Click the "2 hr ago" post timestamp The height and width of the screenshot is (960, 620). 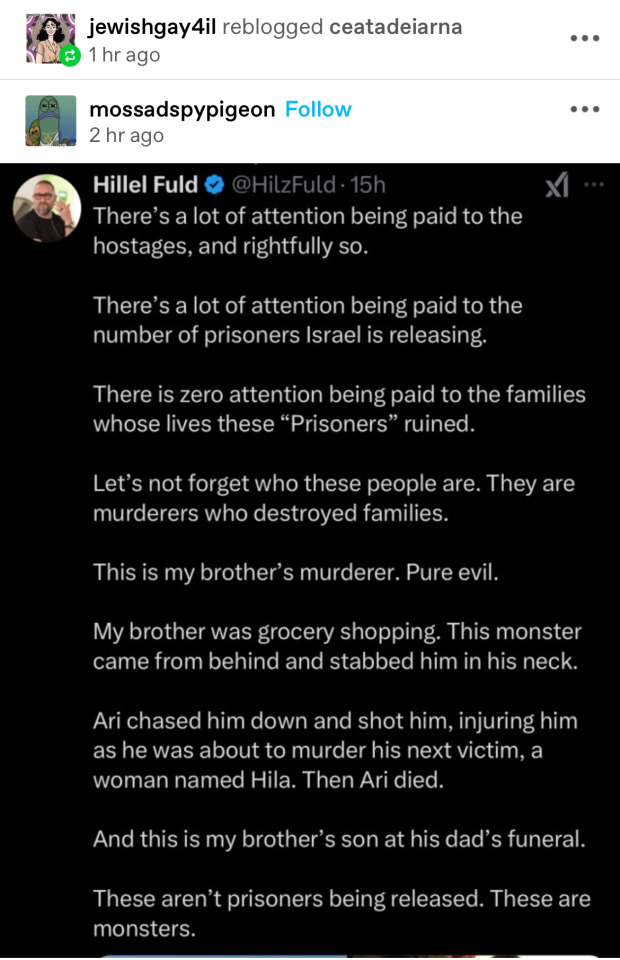pos(126,135)
